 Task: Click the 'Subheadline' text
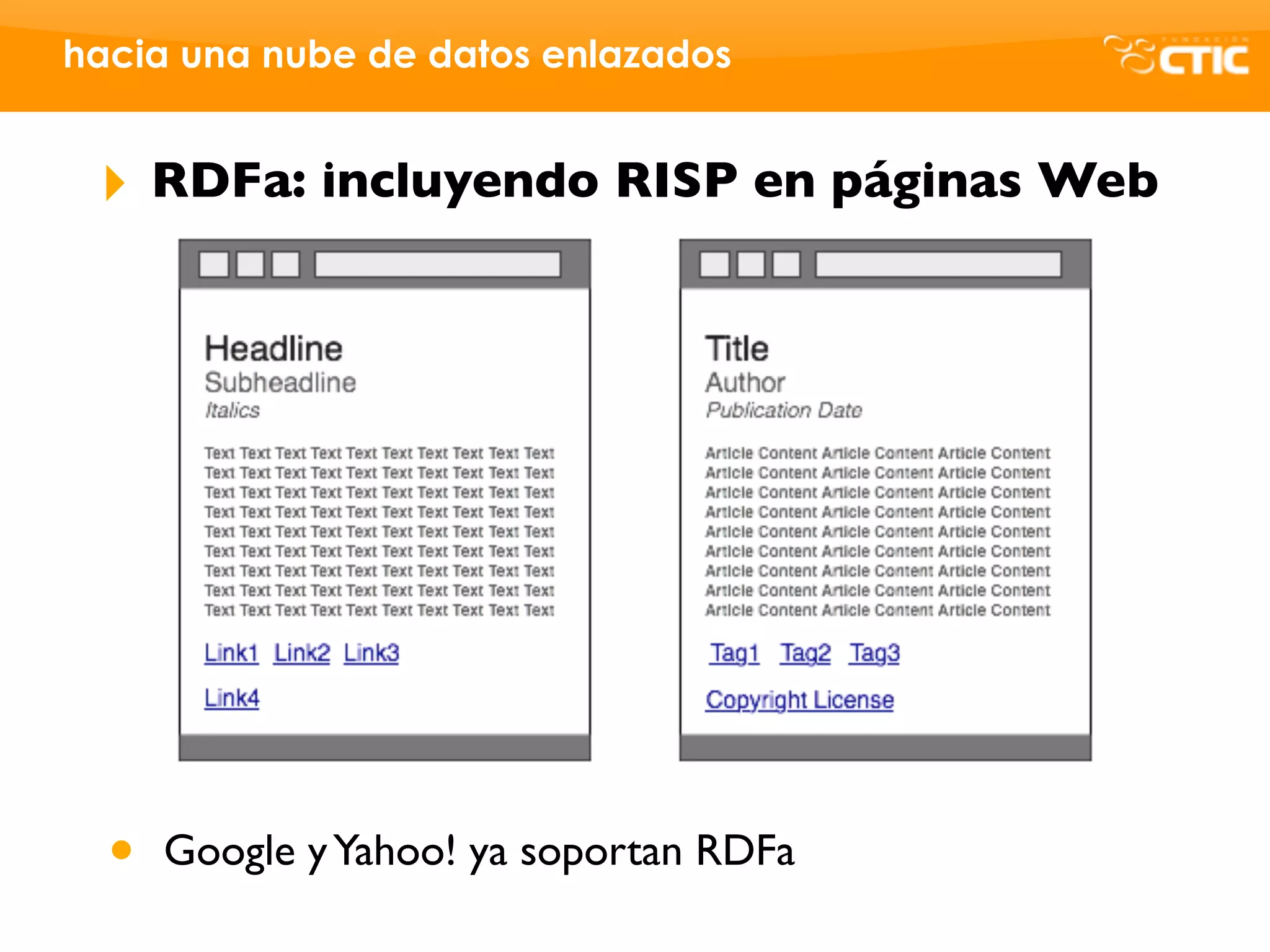[280, 382]
